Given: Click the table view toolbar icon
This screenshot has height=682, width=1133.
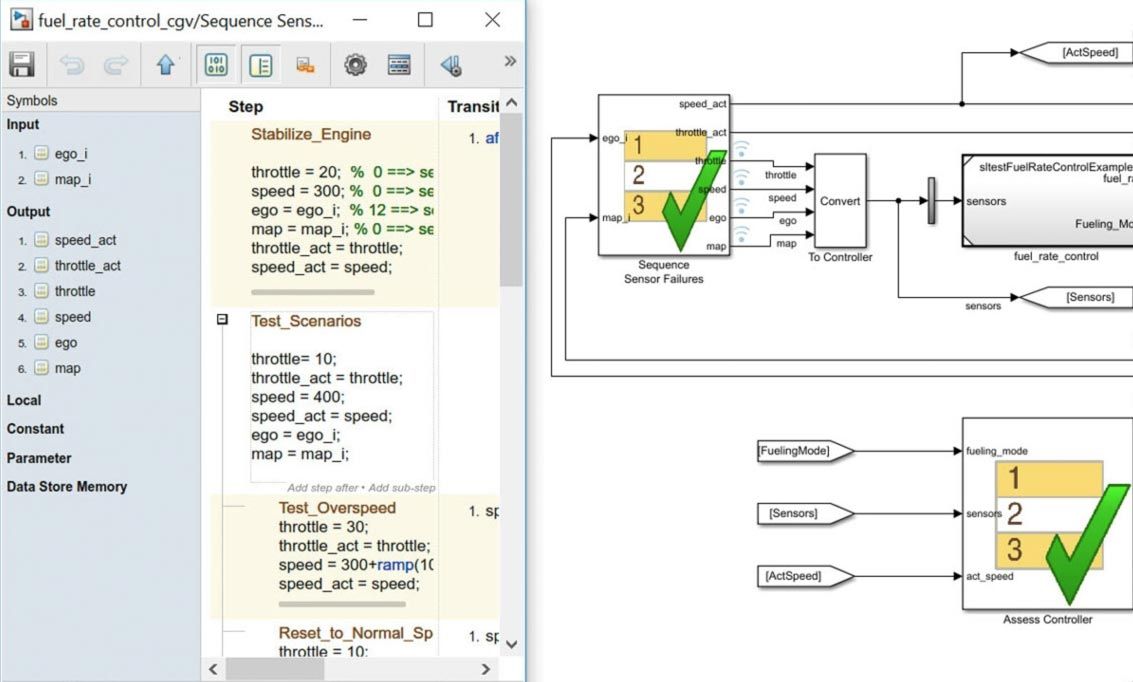Looking at the screenshot, I should pyautogui.click(x=399, y=66).
